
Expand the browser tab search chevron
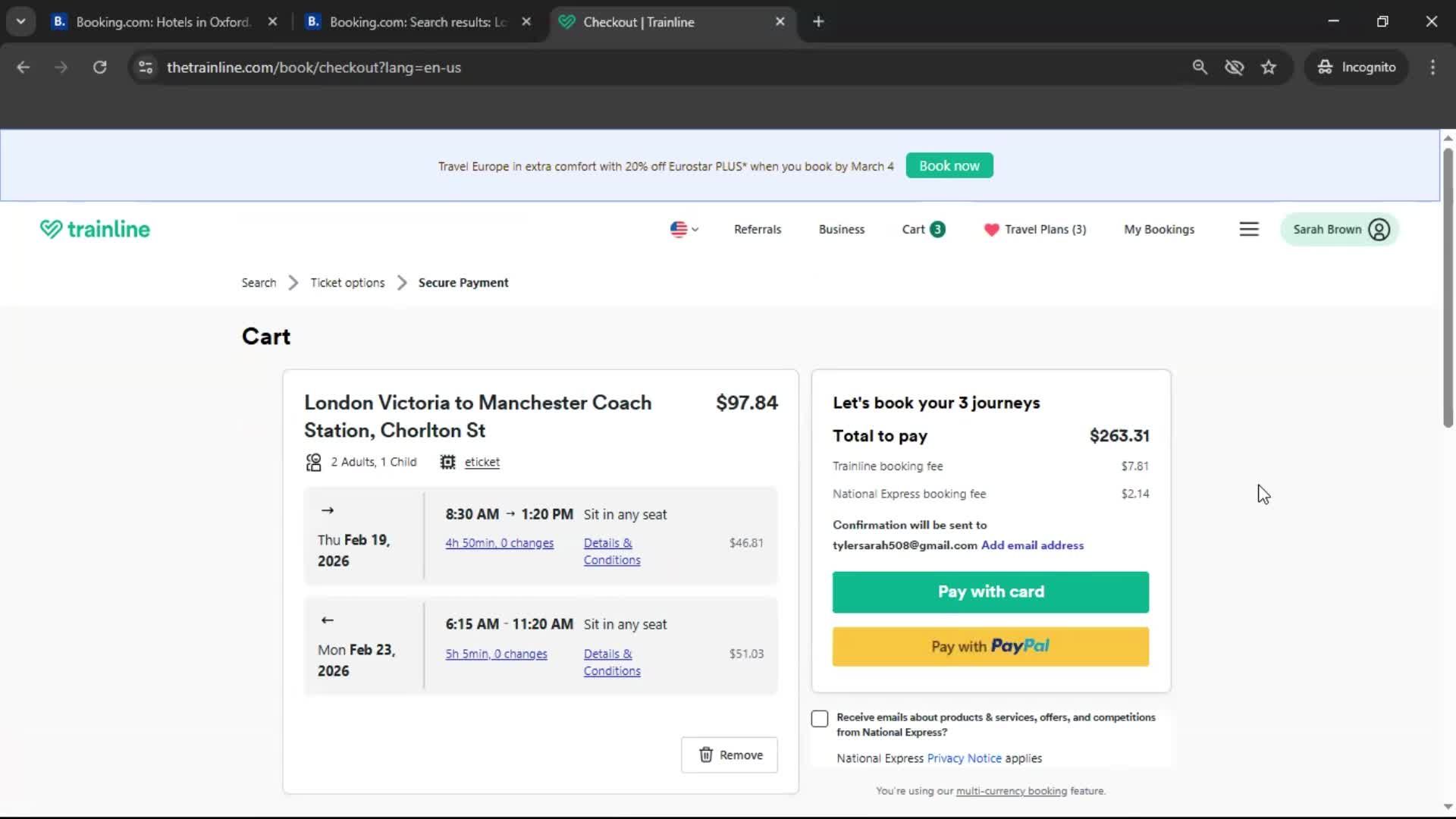(x=20, y=21)
